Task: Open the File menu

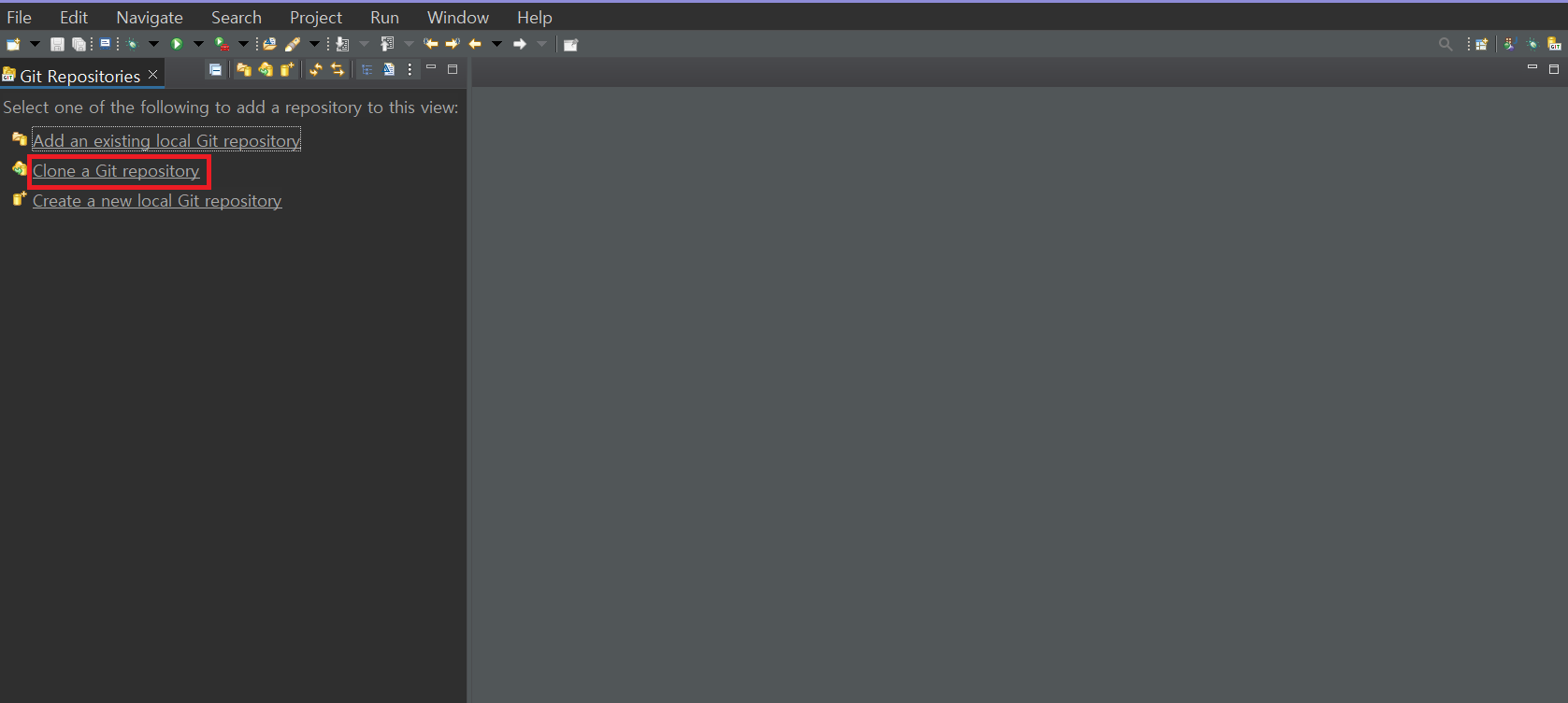Action: (x=19, y=18)
